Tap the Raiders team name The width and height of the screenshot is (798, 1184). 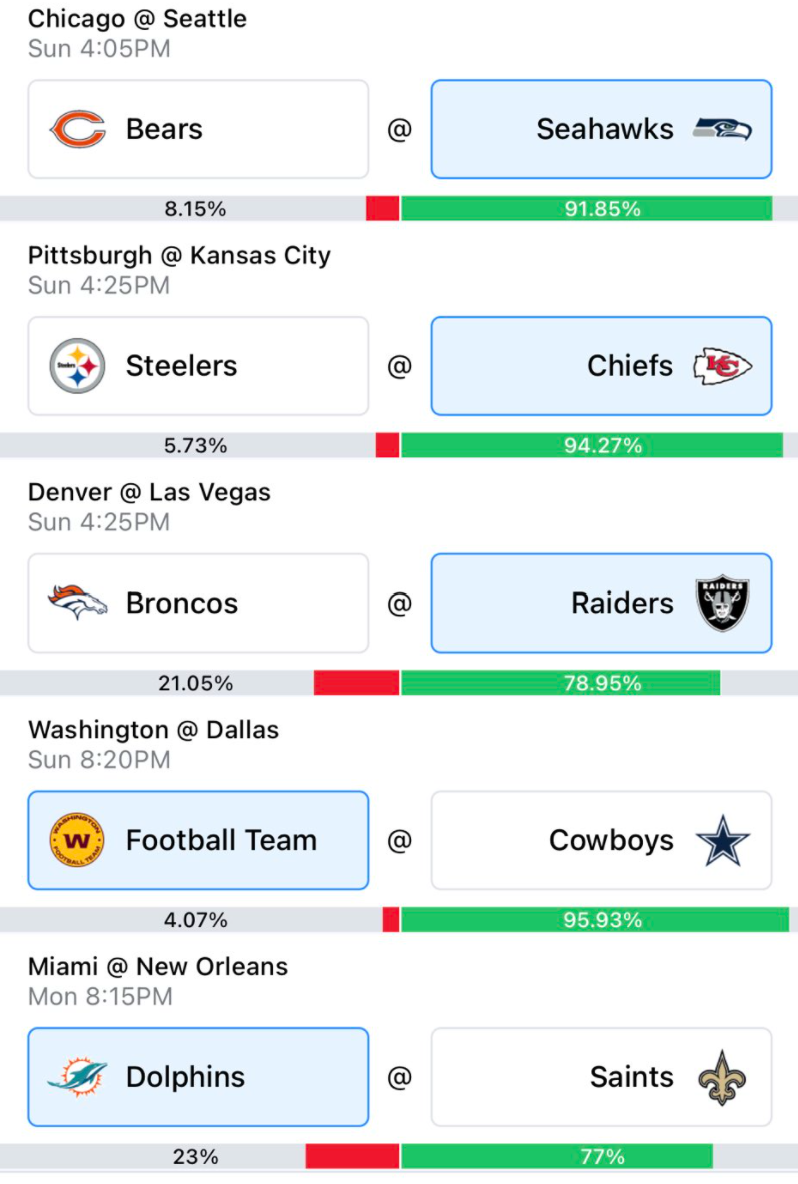pyautogui.click(x=622, y=603)
